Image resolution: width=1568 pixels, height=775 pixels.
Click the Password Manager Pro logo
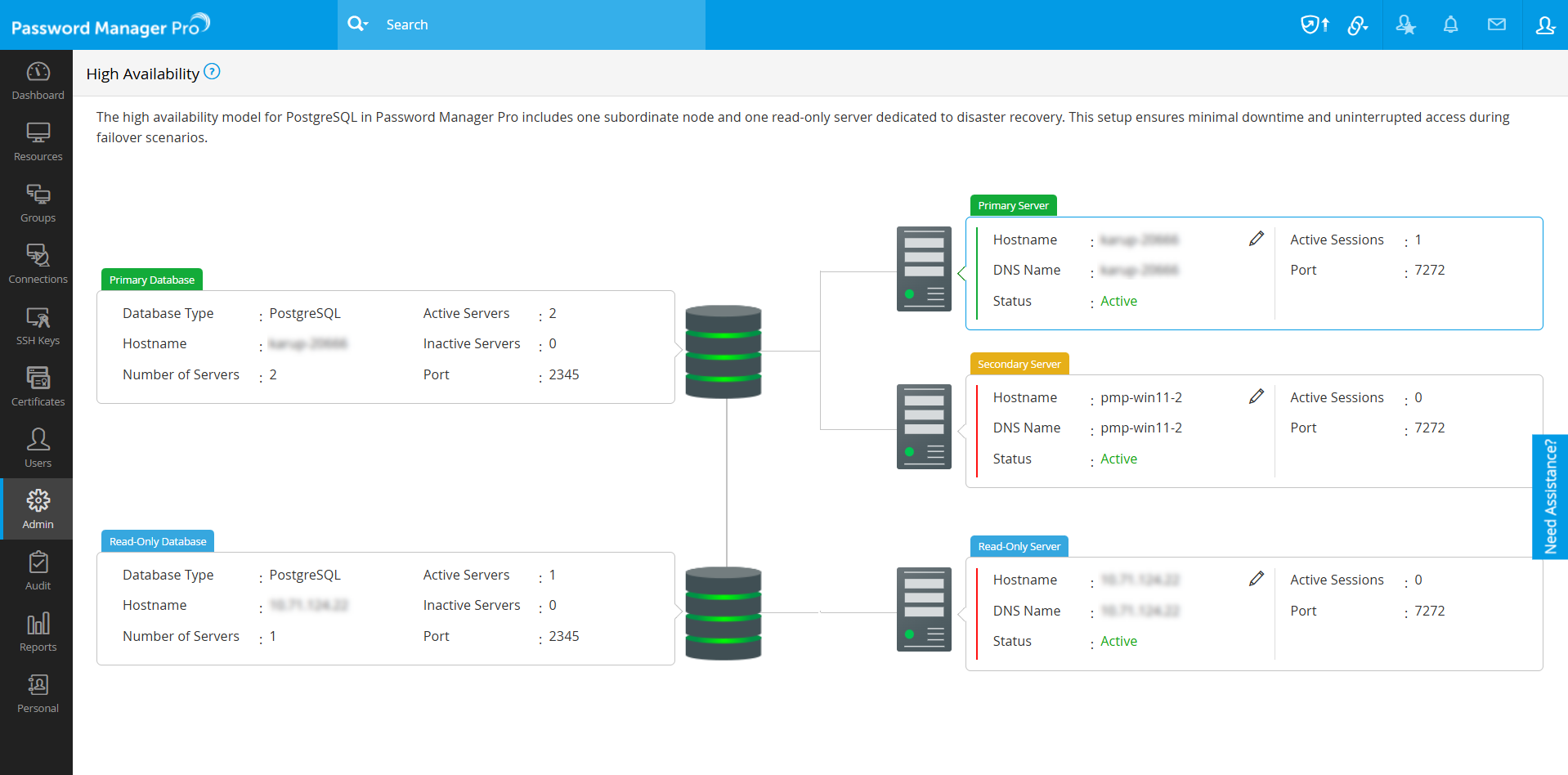click(110, 26)
